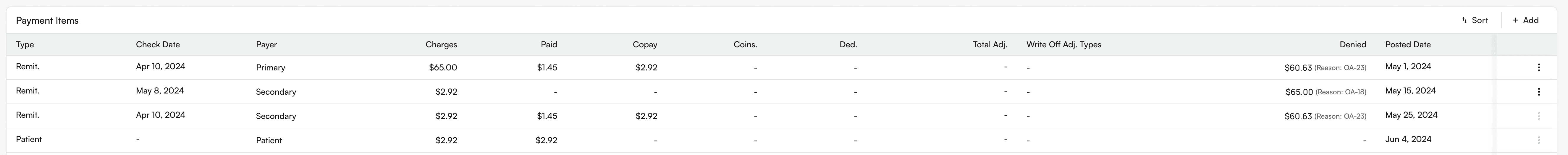Click the Posted Date column header
This screenshot has height=155, width=1568.
[1408, 44]
